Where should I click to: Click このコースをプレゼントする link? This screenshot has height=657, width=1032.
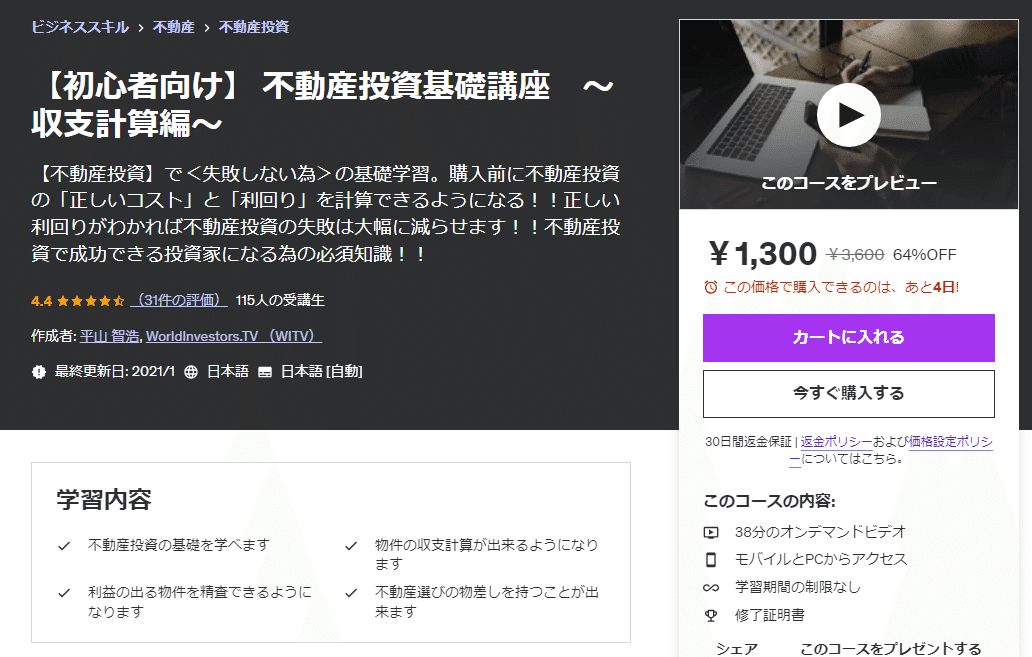pyautogui.click(x=890, y=648)
